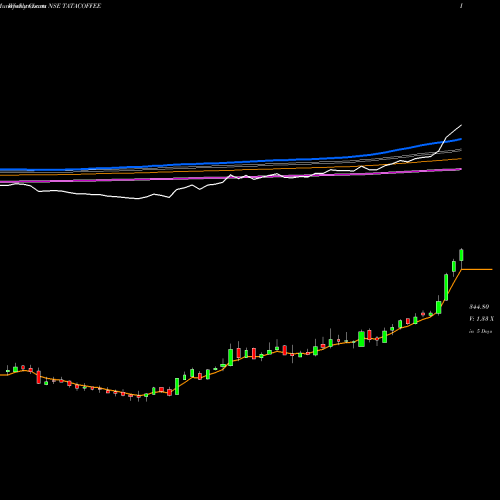Image resolution: width=500 pixels, height=500 pixels.
Task: Click the NSE TATACOFFEE chart title
Action: point(74,6)
